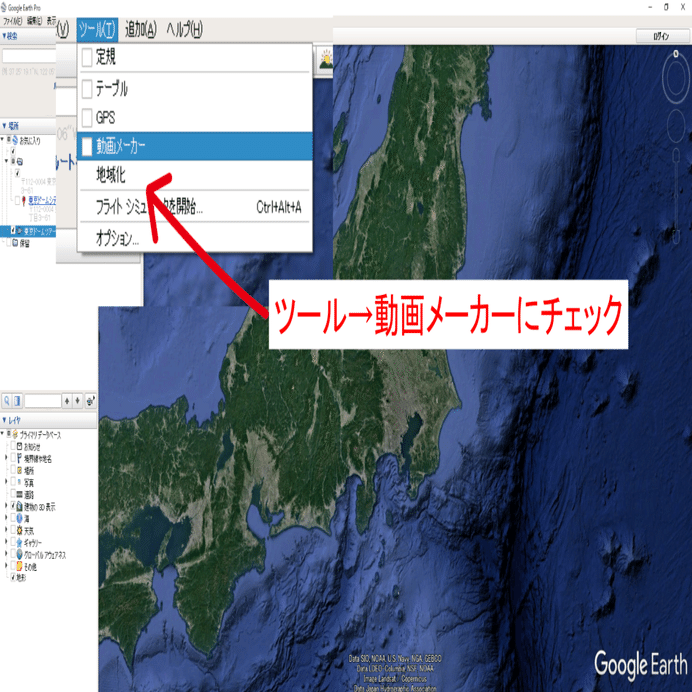Click the 境界線や地名 flag icon

pyautogui.click(x=19, y=458)
